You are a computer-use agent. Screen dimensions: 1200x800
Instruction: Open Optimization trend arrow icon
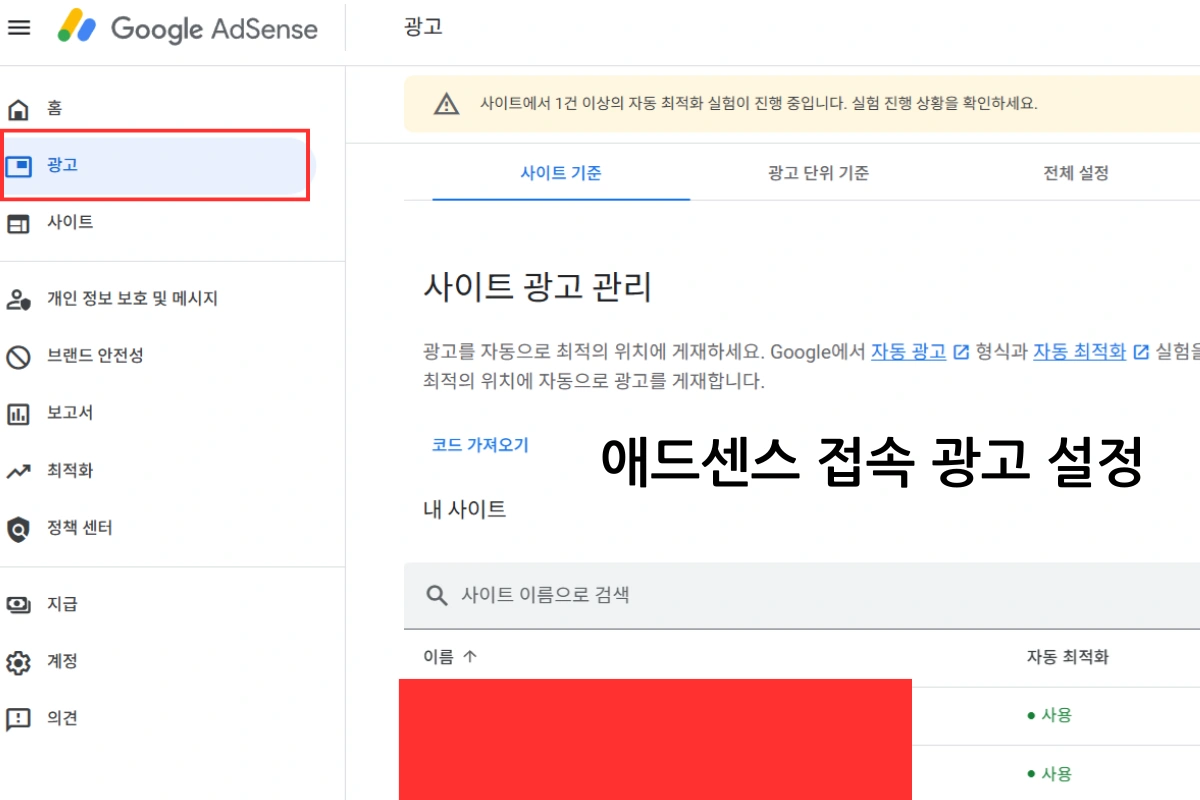pyautogui.click(x=18, y=471)
